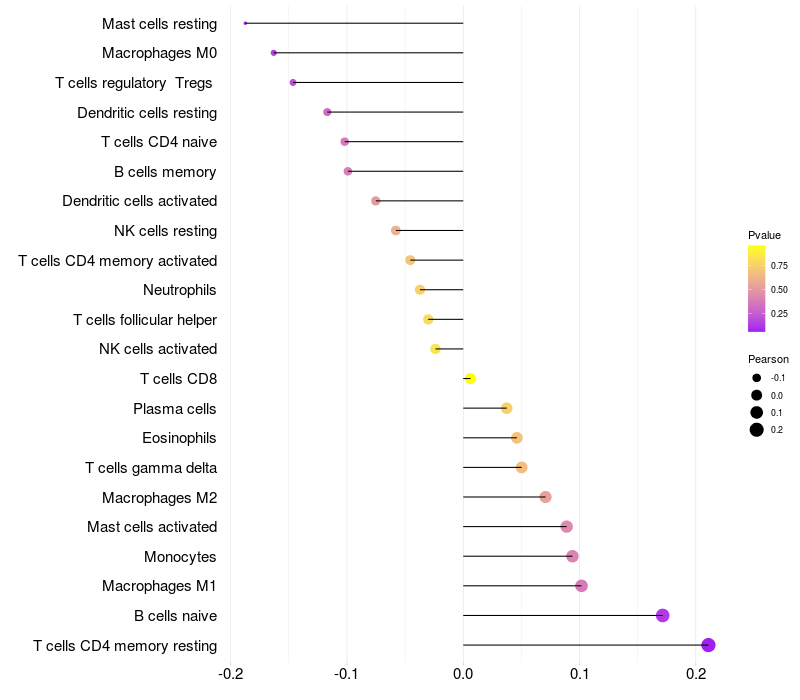Select the Macrophages M1 lollipop dot

click(581, 586)
